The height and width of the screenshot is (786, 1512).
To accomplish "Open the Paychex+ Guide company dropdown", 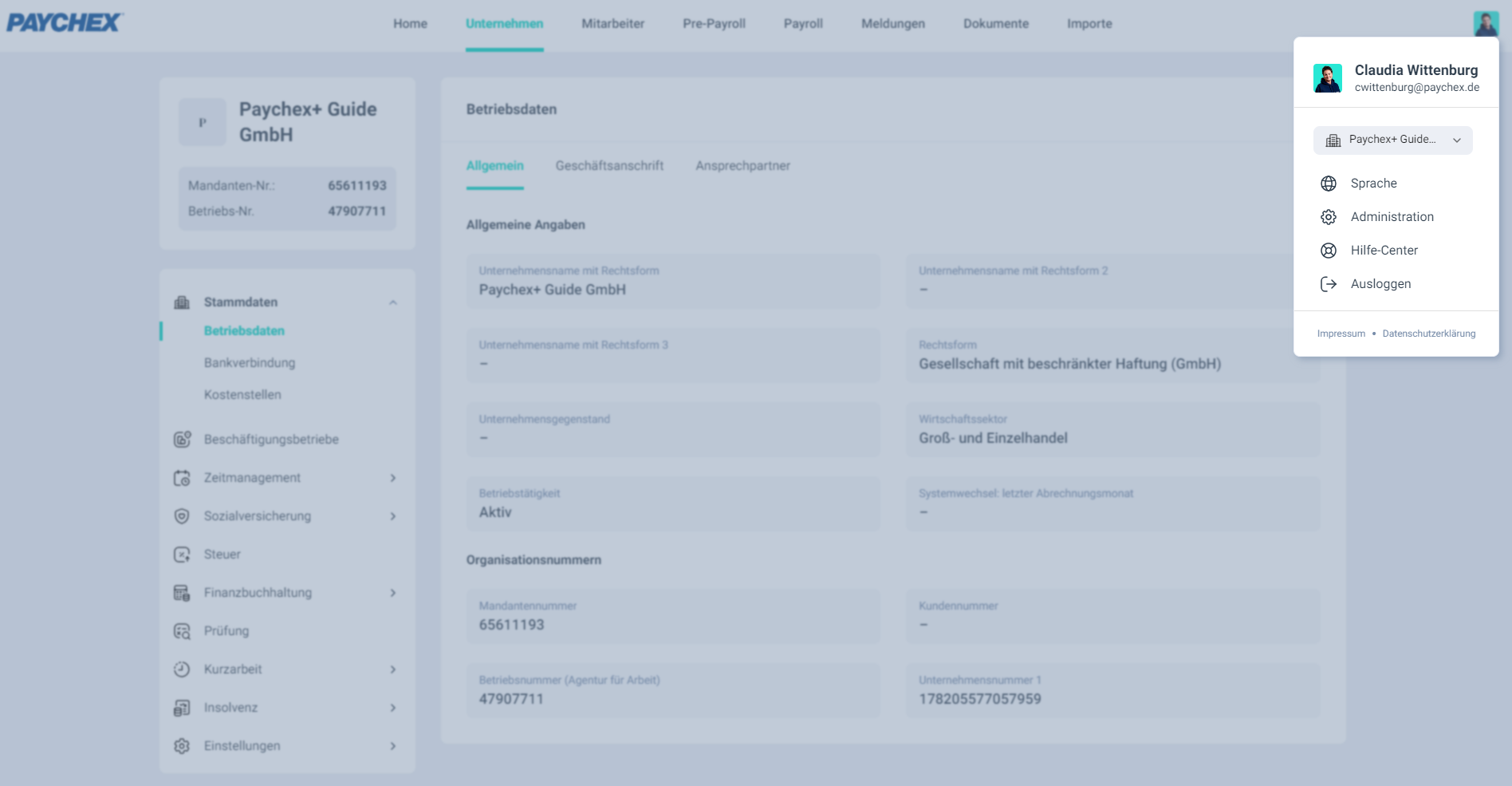I will coord(1392,140).
